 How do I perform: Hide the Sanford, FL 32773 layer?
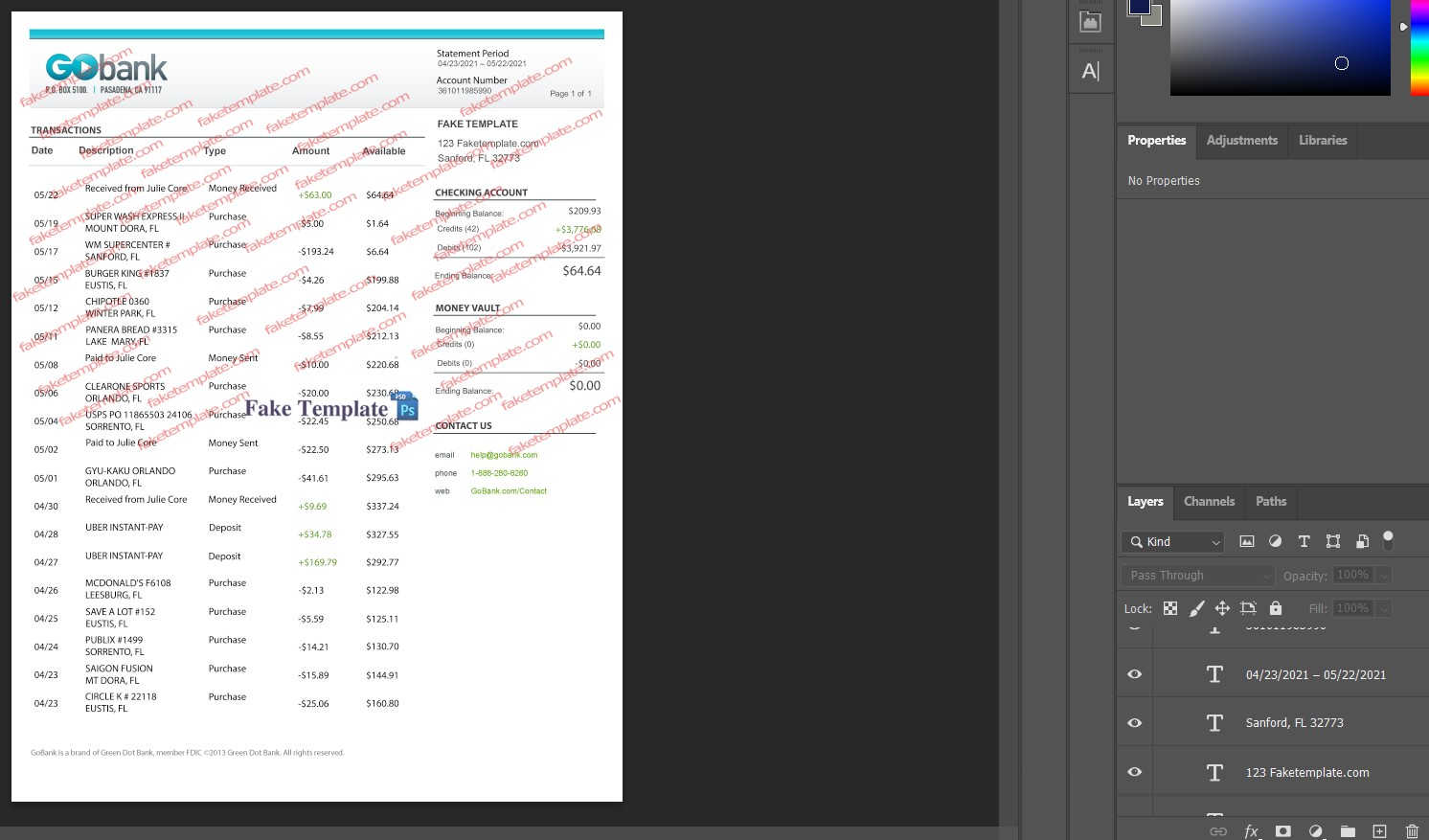click(x=1135, y=723)
